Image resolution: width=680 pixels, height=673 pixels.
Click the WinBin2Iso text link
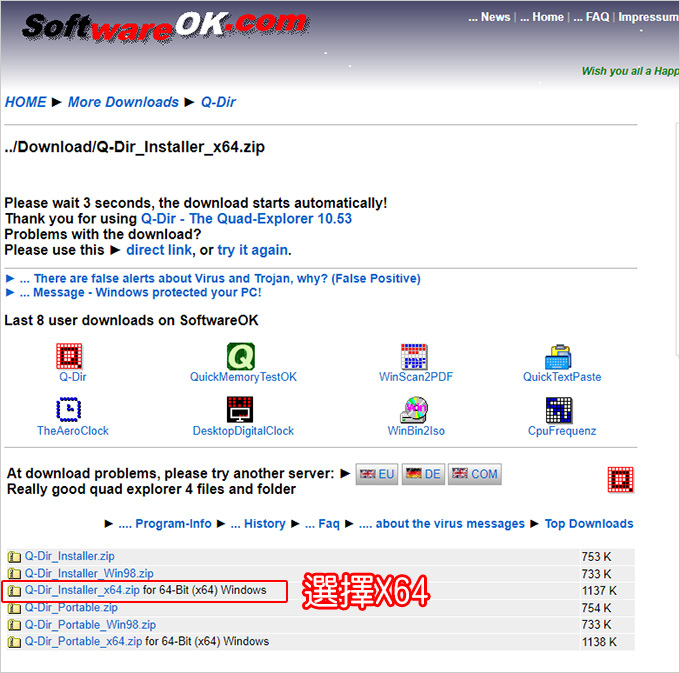point(416,431)
